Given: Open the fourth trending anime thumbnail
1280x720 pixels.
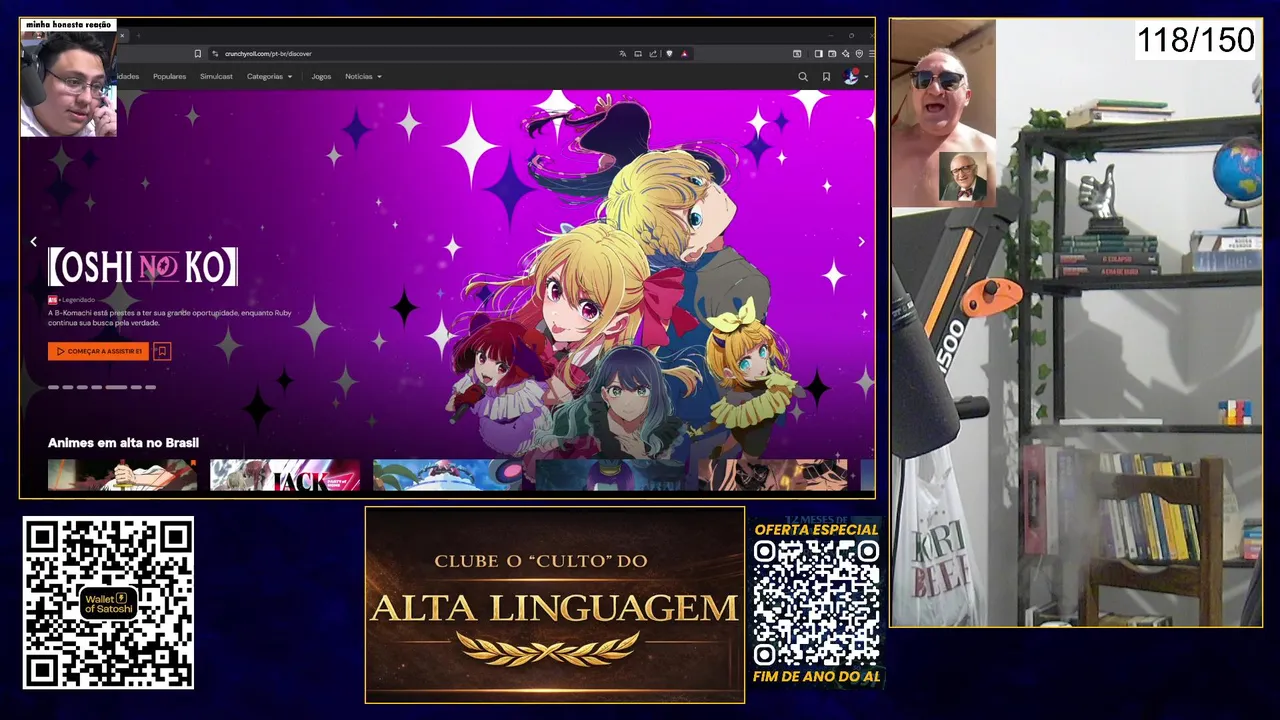Looking at the screenshot, I should [610, 475].
